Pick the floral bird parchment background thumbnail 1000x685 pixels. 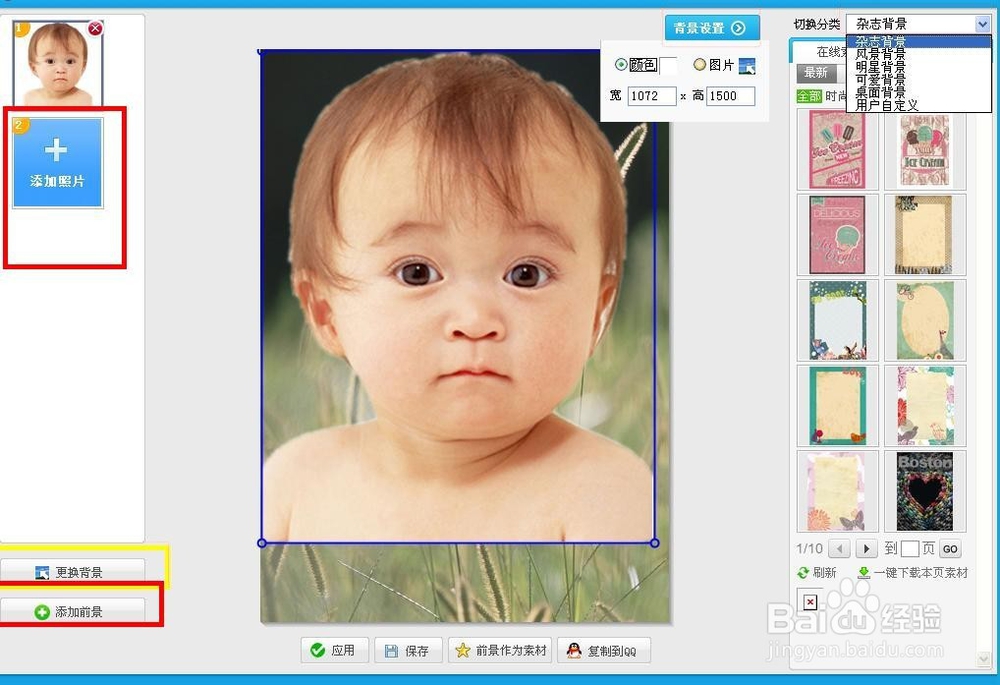coord(925,406)
